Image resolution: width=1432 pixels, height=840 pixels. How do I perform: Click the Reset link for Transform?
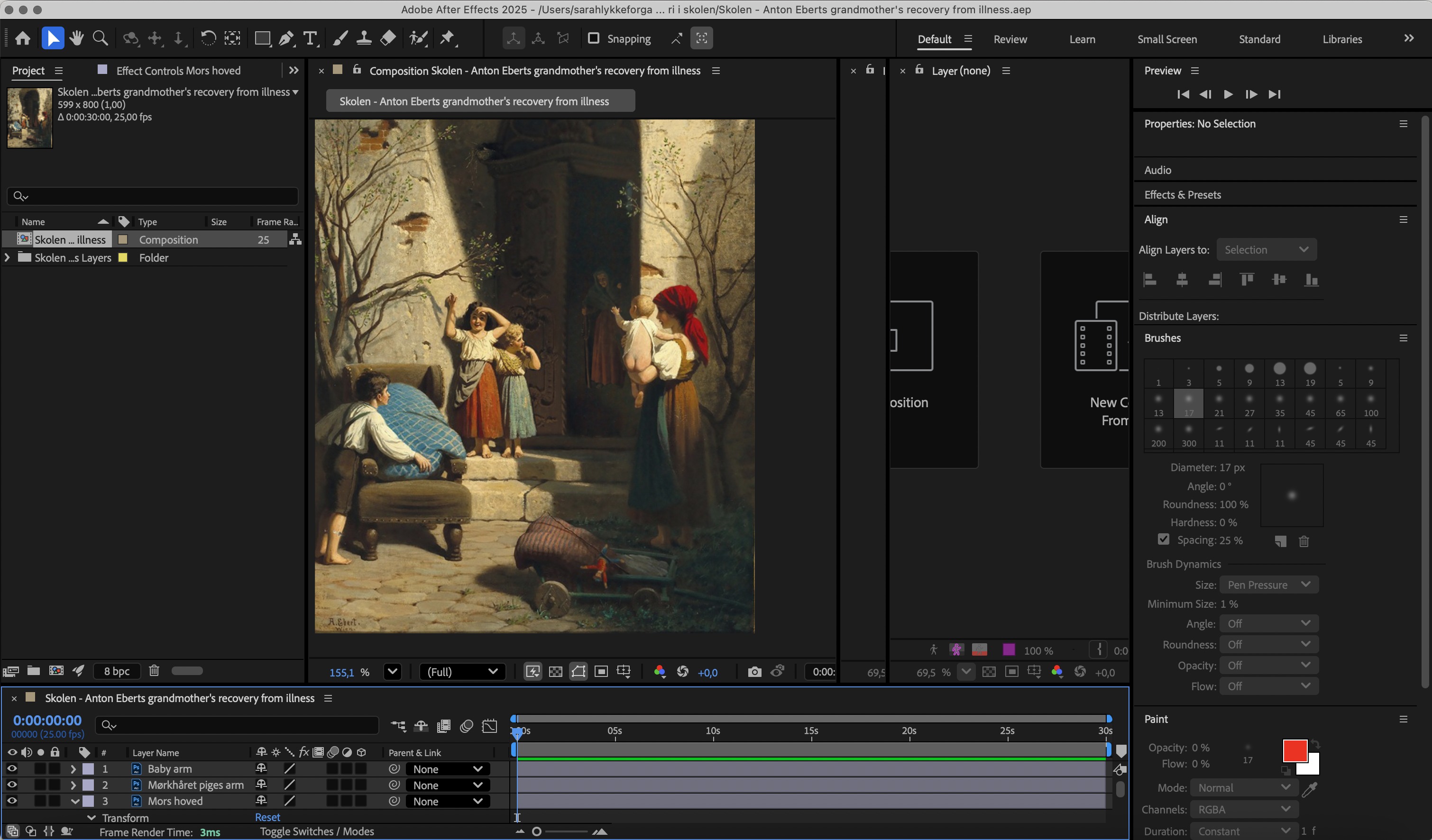click(267, 817)
